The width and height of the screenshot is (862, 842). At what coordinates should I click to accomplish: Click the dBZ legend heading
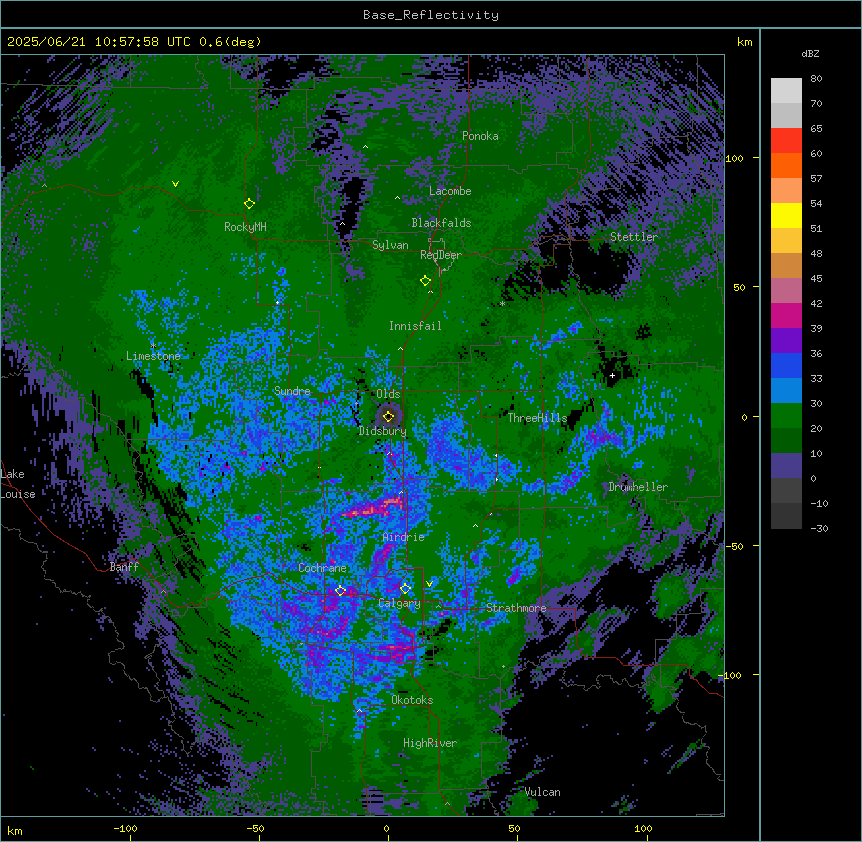[x=810, y=53]
